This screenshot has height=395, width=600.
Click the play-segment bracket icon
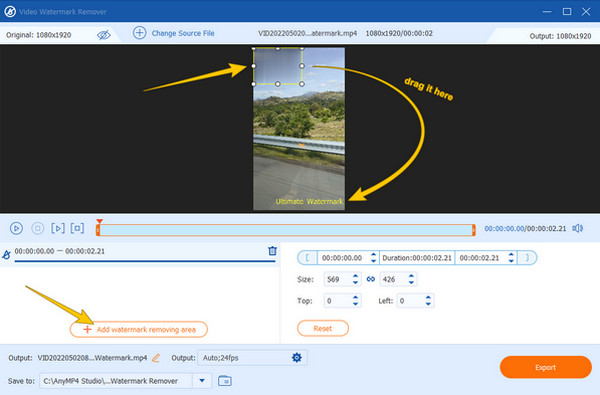click(x=58, y=229)
